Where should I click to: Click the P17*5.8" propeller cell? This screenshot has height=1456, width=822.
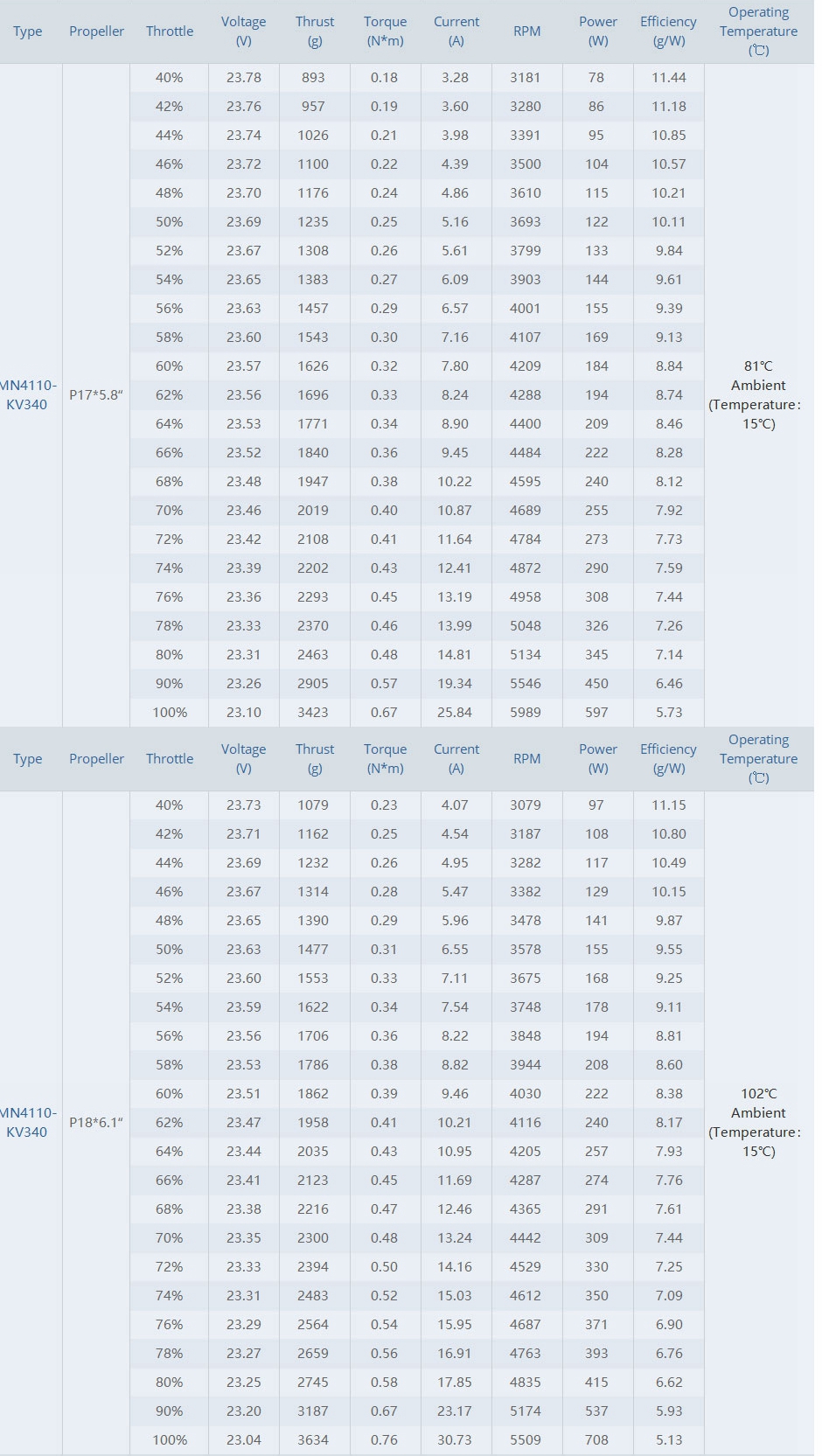[96, 395]
